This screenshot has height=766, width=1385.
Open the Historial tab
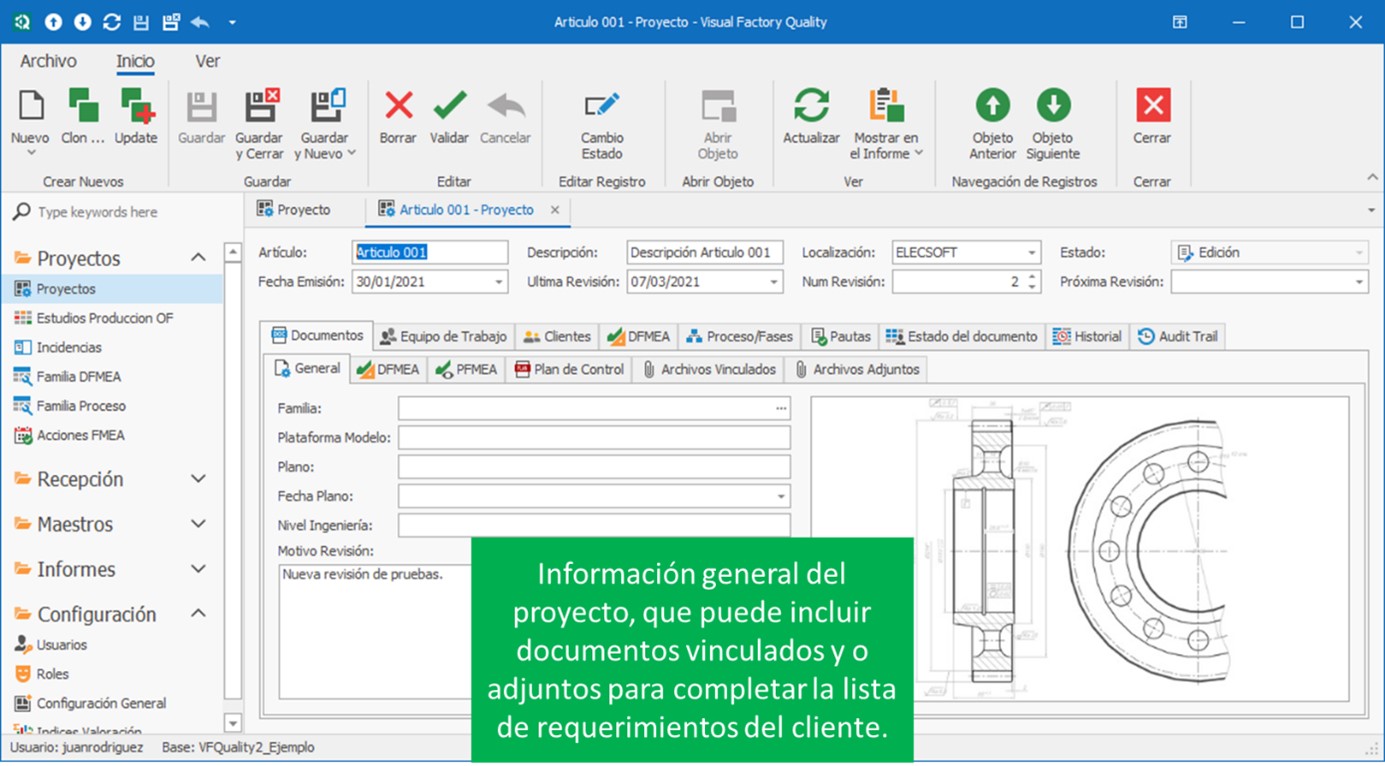tap(1087, 336)
